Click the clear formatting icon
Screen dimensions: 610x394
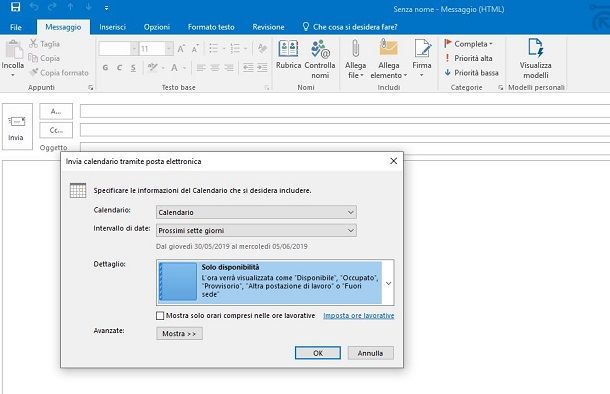click(x=263, y=49)
